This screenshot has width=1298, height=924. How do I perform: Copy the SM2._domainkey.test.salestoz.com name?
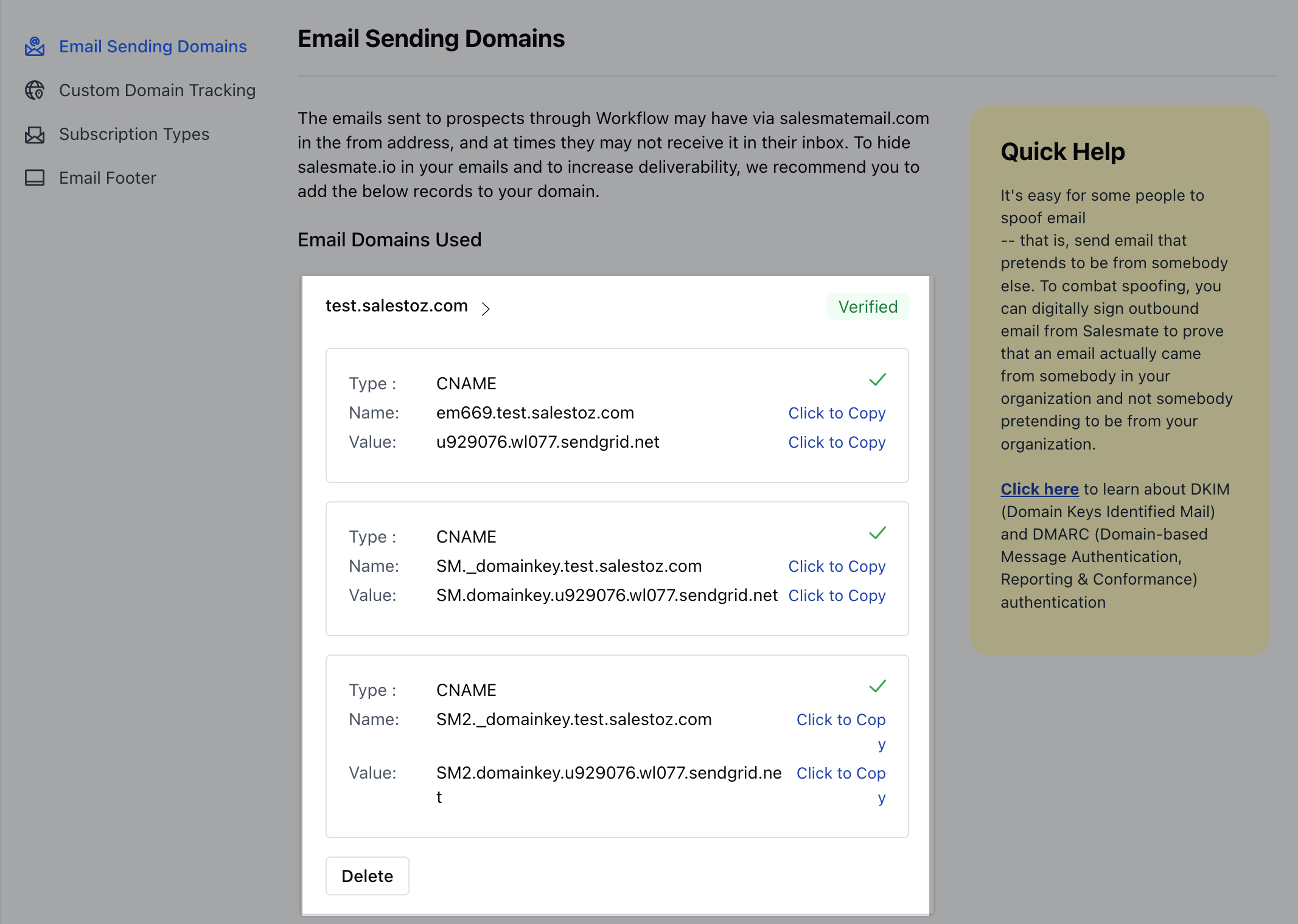click(x=840, y=720)
